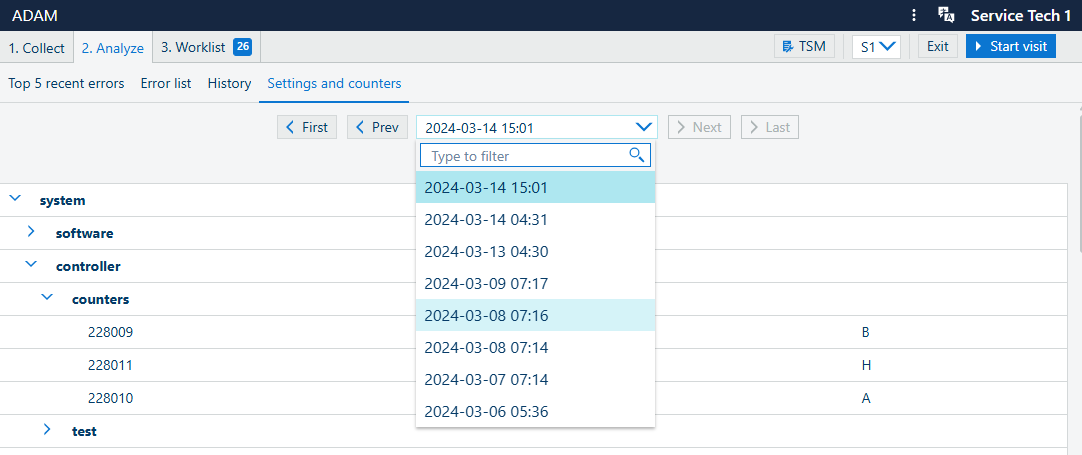The image size is (1082, 455).
Task: Collapse the date selection dropdown arrow
Action: [x=643, y=127]
